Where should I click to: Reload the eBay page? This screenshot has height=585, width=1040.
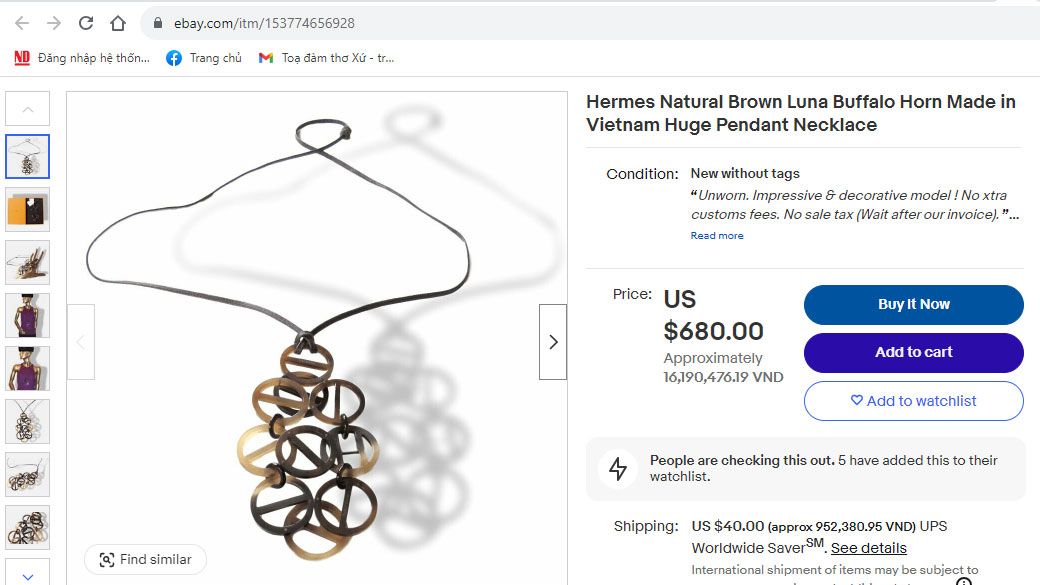coord(86,23)
